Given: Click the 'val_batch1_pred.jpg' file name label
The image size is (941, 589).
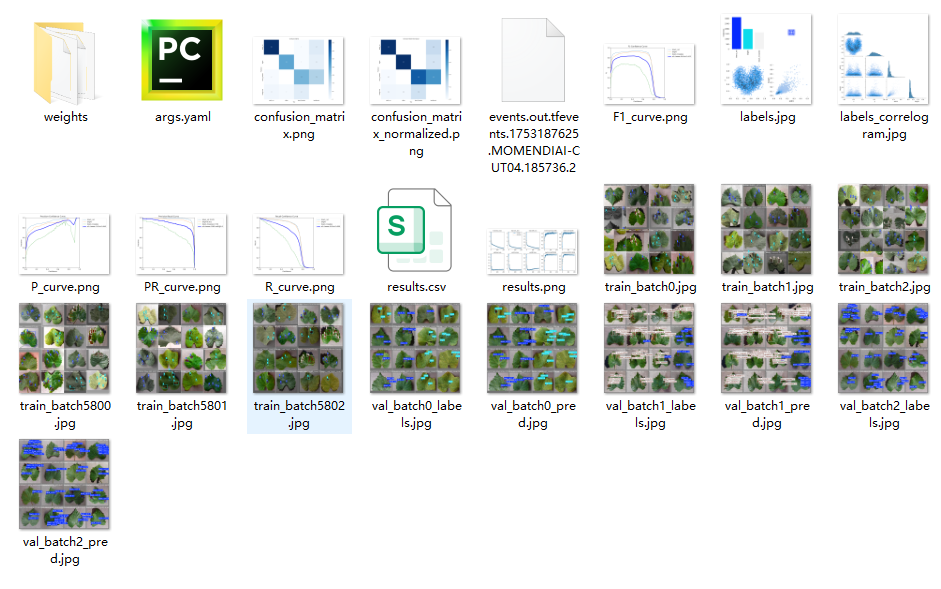Looking at the screenshot, I should point(767,414).
